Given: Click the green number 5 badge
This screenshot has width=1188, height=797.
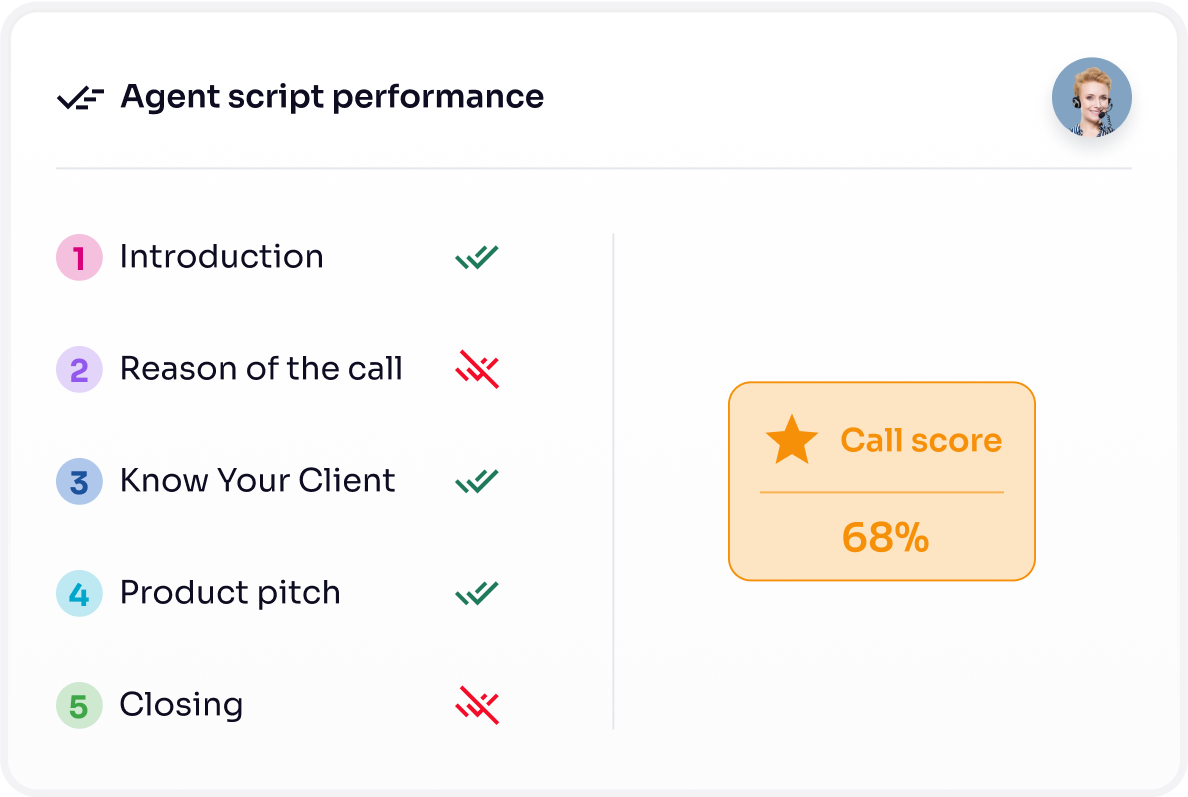Looking at the screenshot, I should pos(79,705).
